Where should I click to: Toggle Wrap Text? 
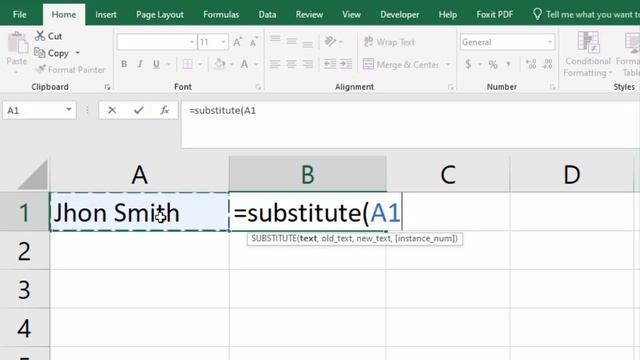389,42
